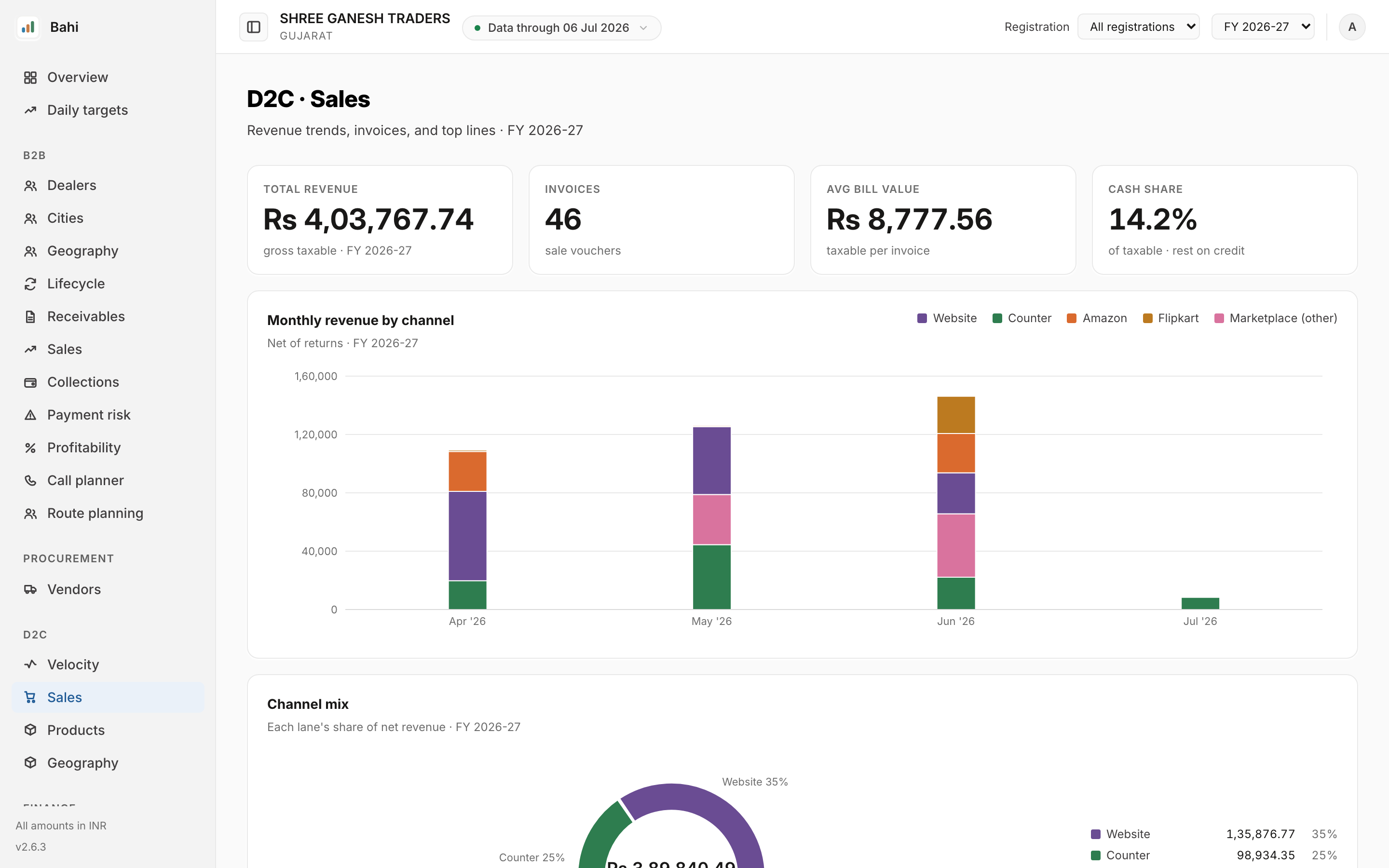The width and height of the screenshot is (1389, 868).
Task: Click Collections in the sidebar
Action: [108, 382]
